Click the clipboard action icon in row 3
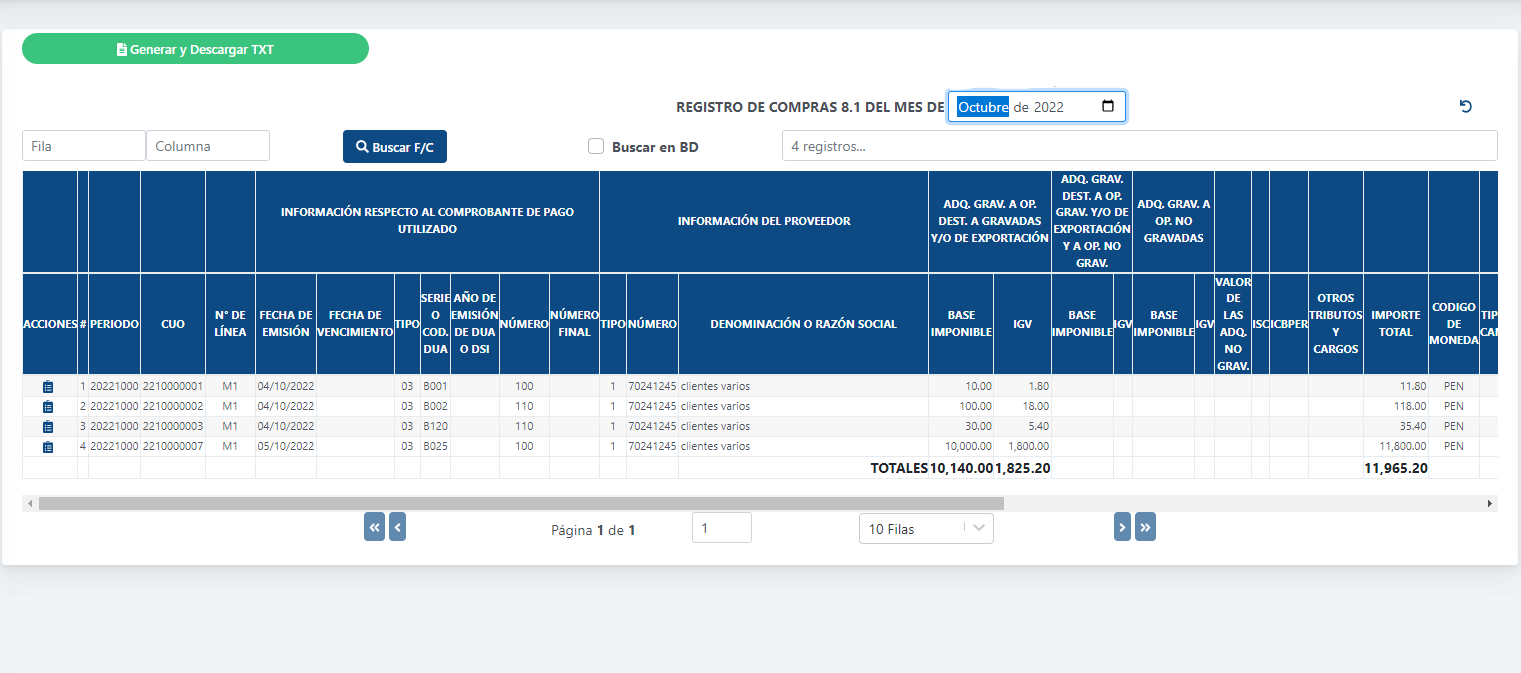This screenshot has height=673, width=1521. click(48, 427)
